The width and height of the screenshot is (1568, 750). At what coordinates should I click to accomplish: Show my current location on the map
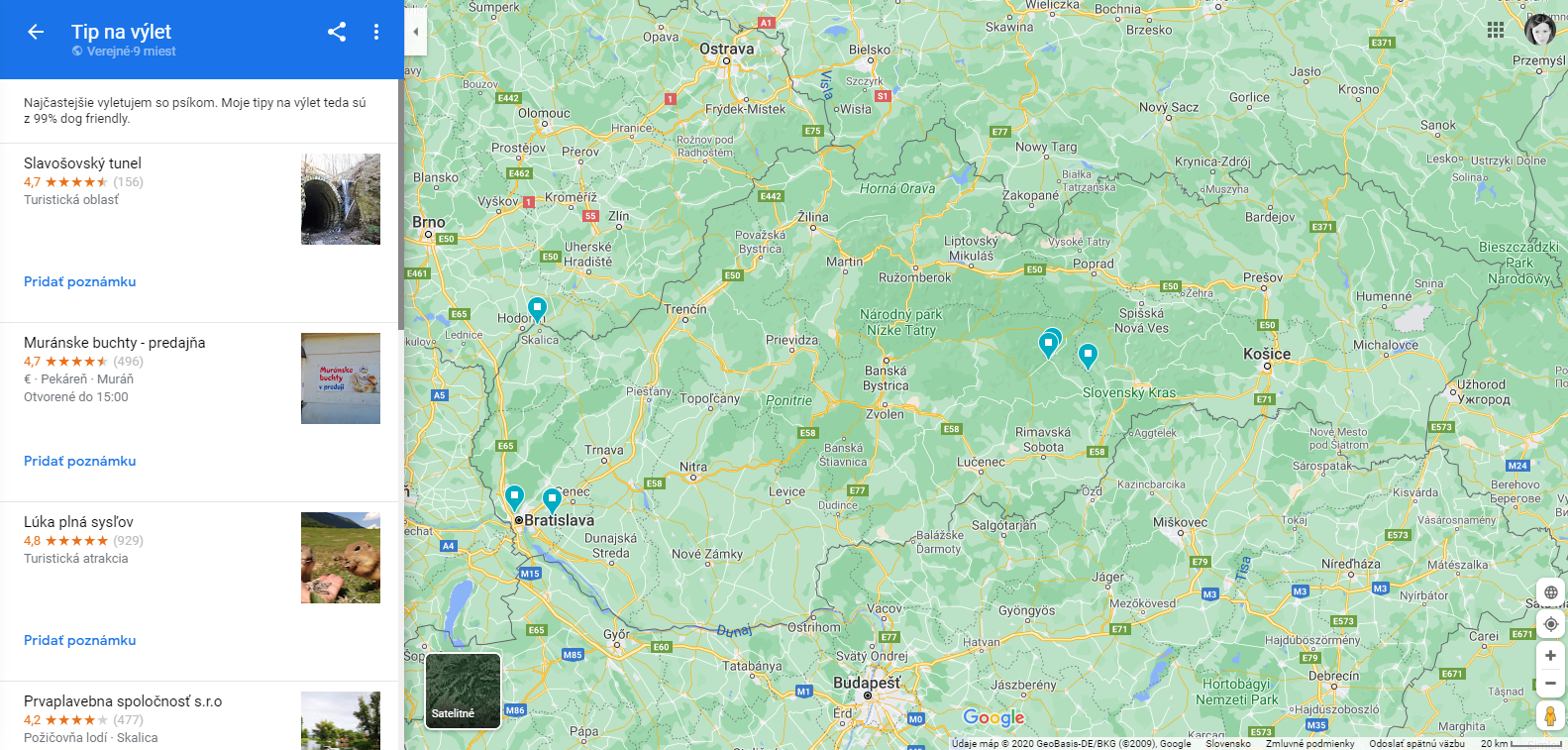pos(1550,624)
